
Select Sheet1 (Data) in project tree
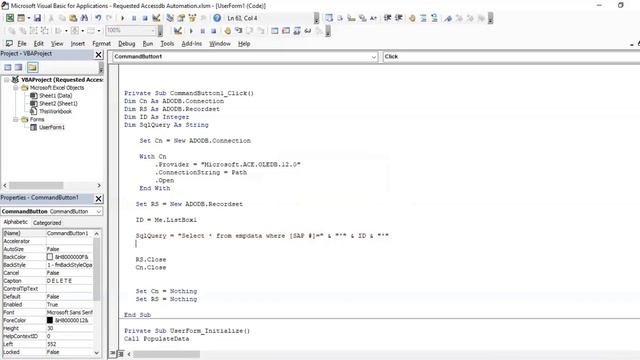tap(55, 96)
